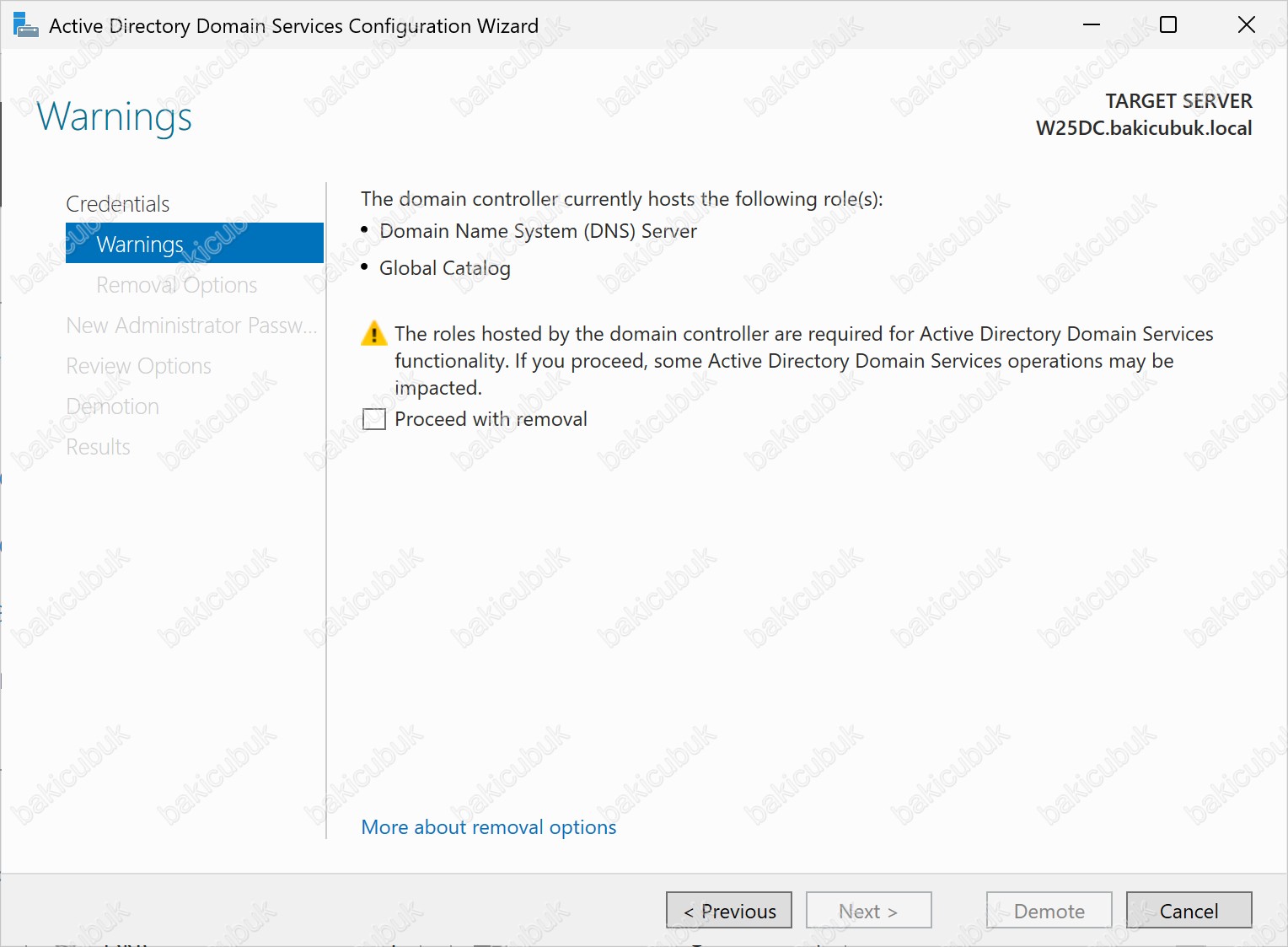Screen dimensions: 1288x947
Task: Click the TARGET SERVER label
Action: coord(1179,101)
